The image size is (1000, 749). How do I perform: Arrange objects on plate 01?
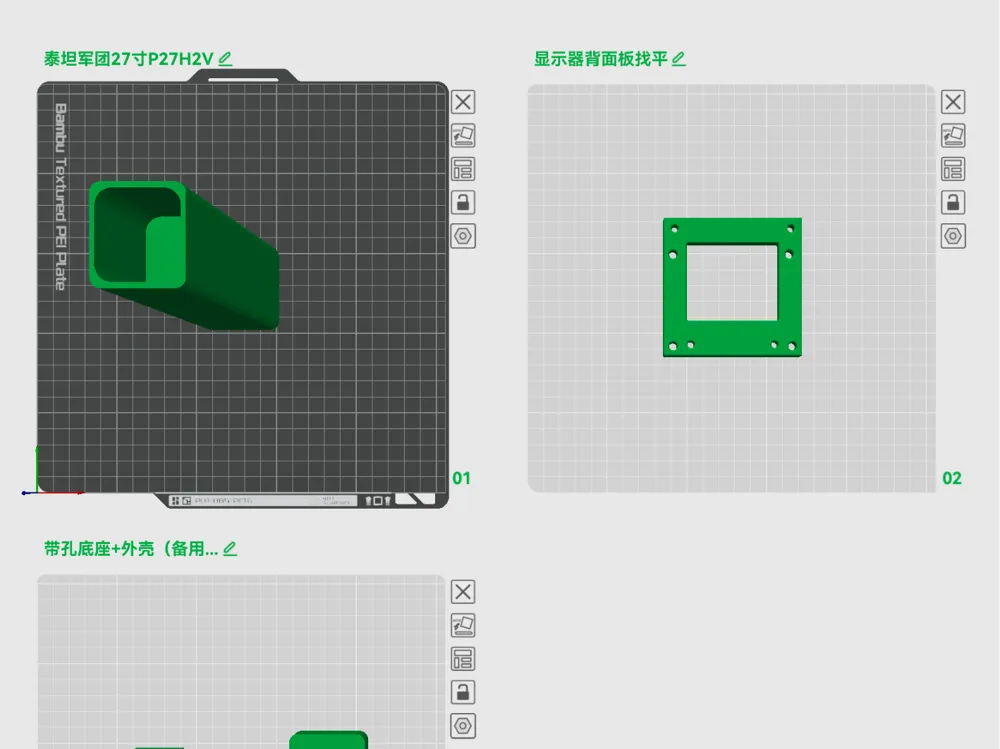(x=463, y=170)
